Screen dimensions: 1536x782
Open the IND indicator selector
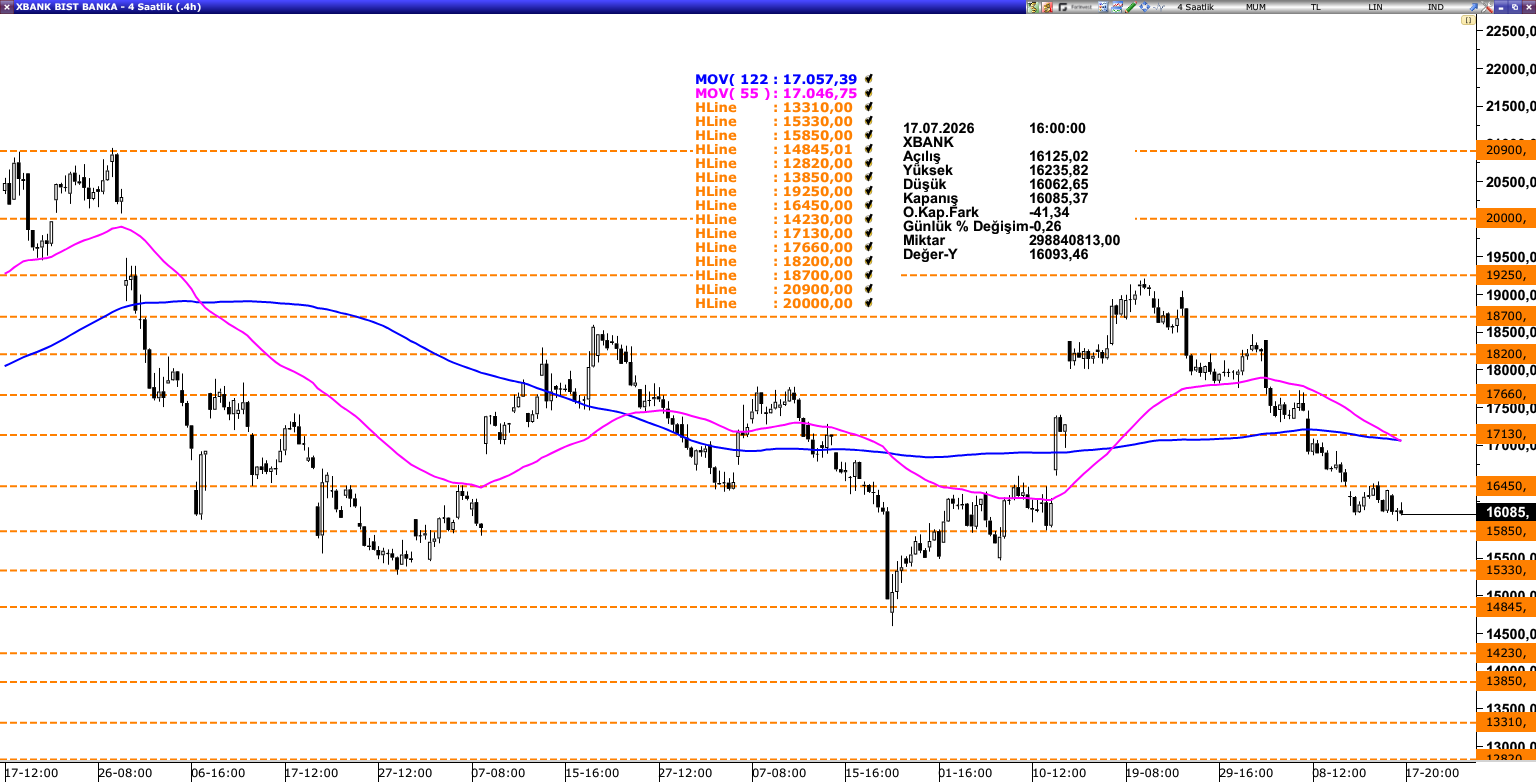(x=1436, y=7)
